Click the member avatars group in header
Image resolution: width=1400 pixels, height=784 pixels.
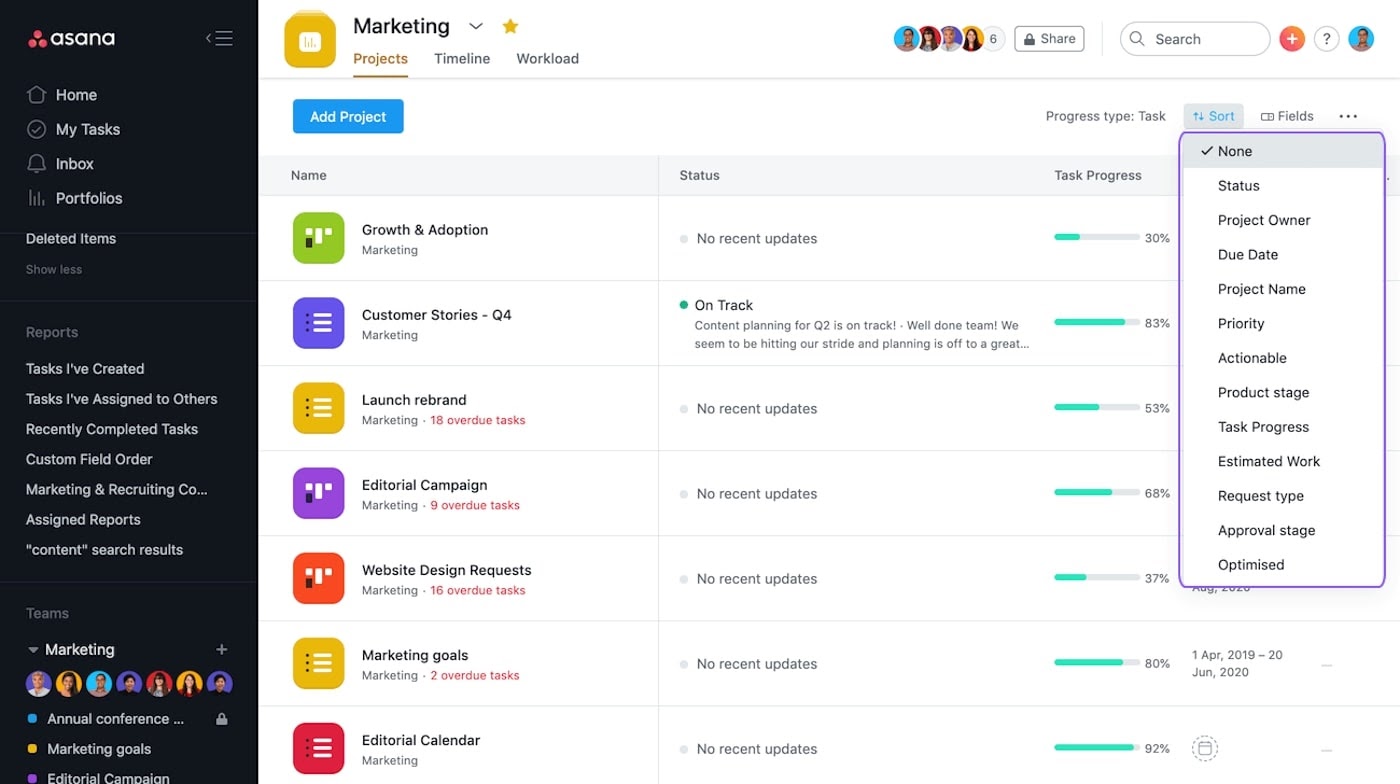(x=949, y=39)
